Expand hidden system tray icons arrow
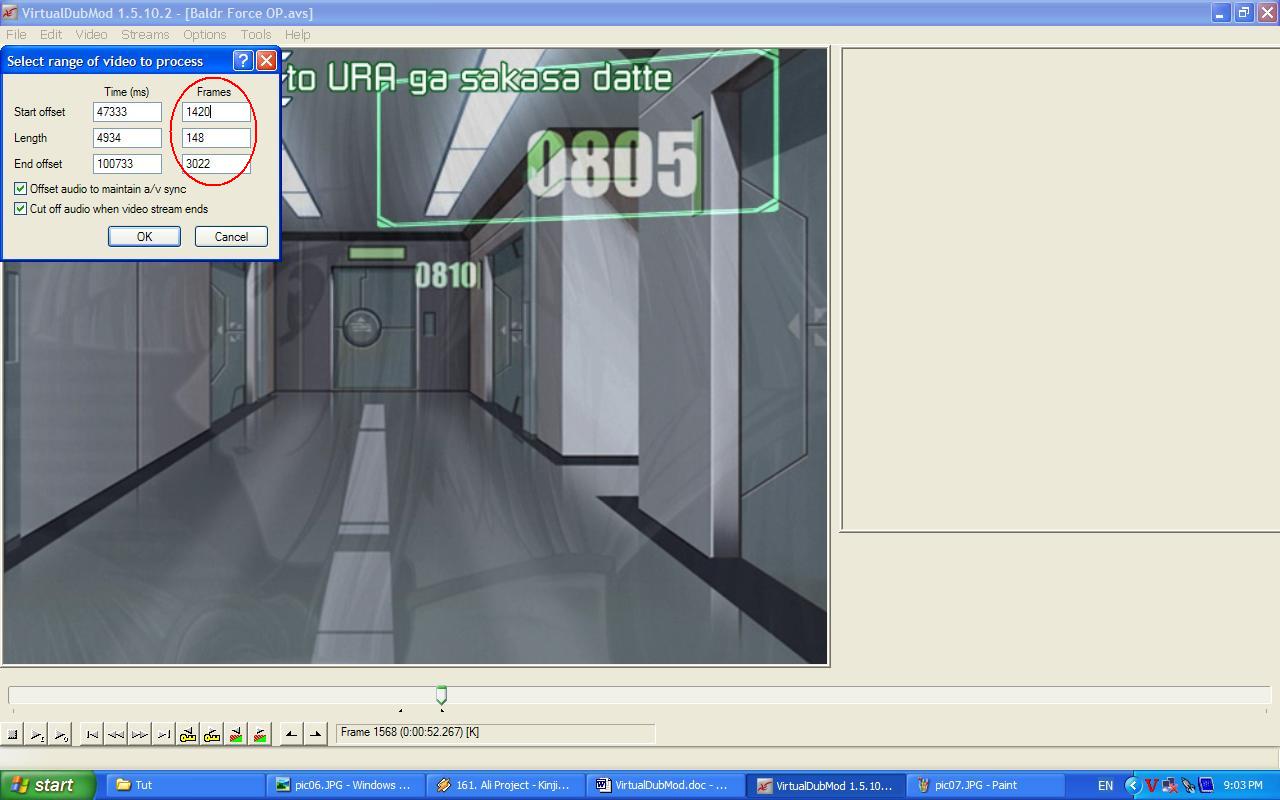The width and height of the screenshot is (1280, 800). (1133, 785)
